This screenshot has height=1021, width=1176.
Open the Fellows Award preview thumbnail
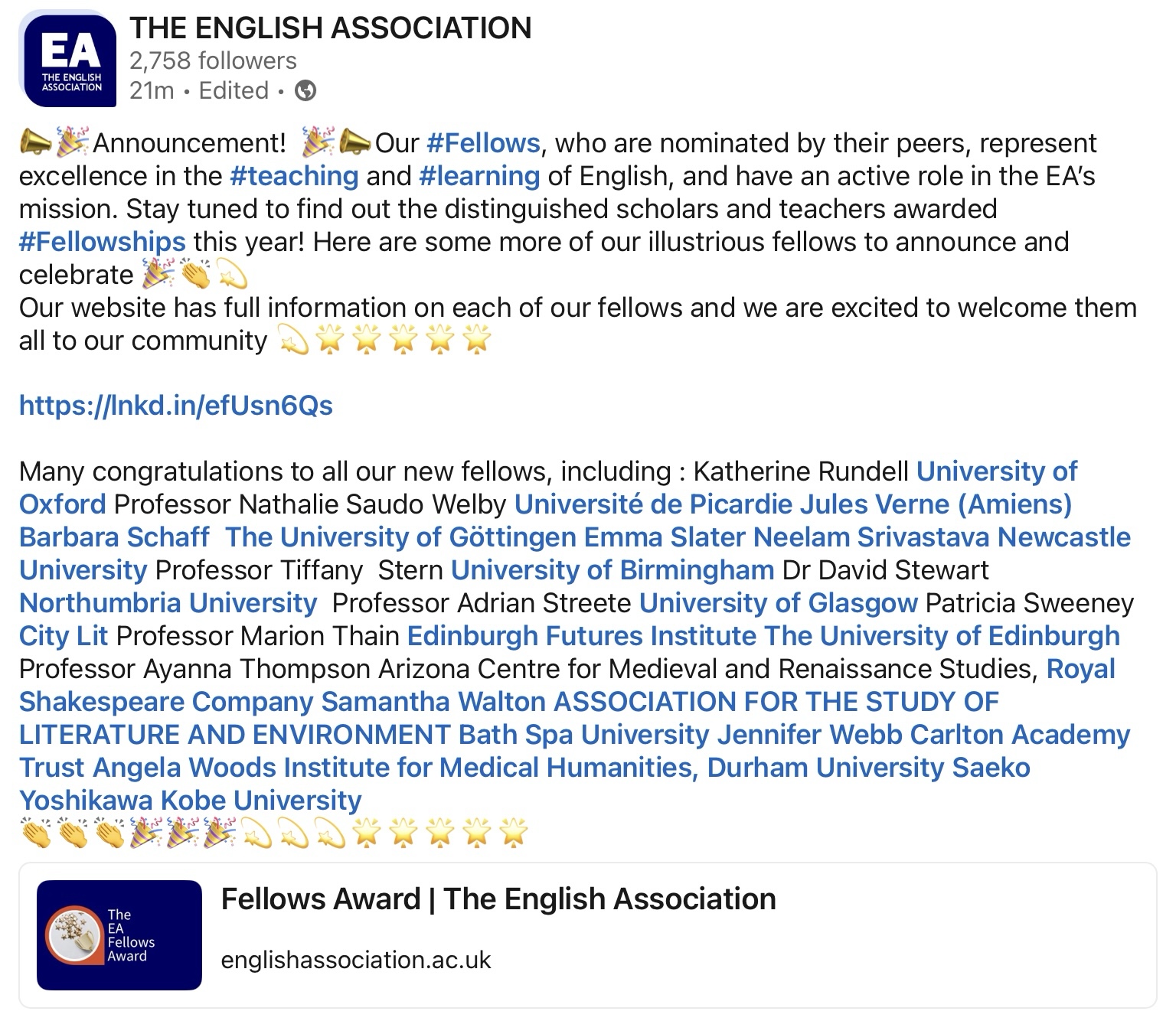pyautogui.click(x=119, y=935)
